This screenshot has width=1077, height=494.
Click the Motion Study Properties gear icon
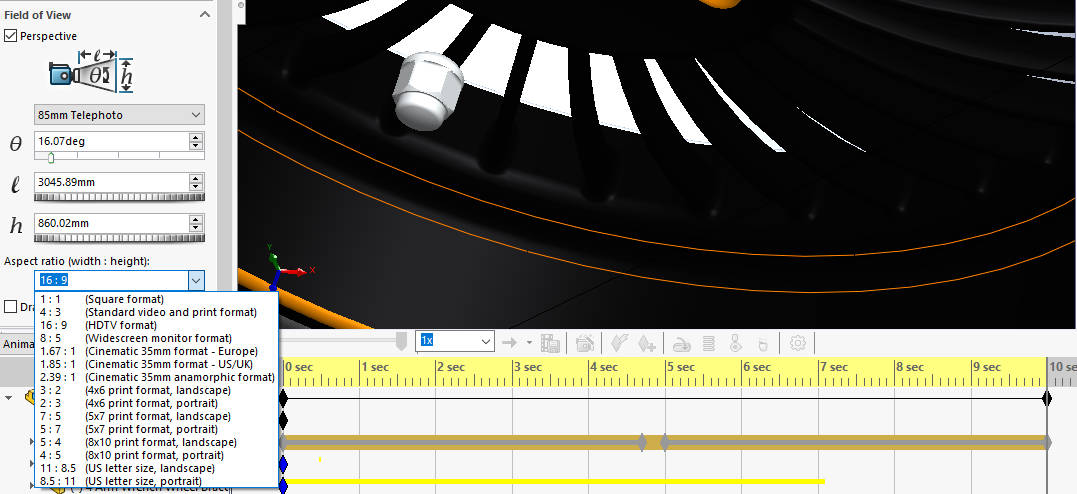[x=797, y=342]
